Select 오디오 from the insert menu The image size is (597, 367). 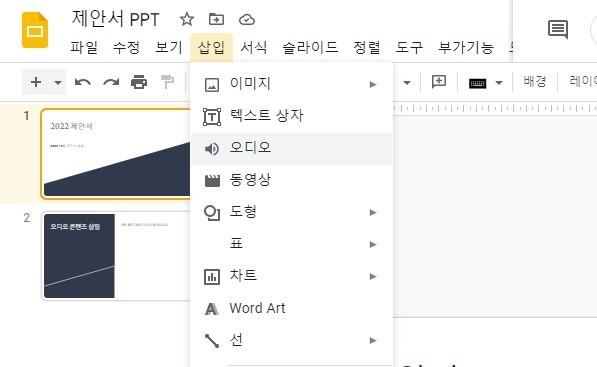[x=291, y=148]
